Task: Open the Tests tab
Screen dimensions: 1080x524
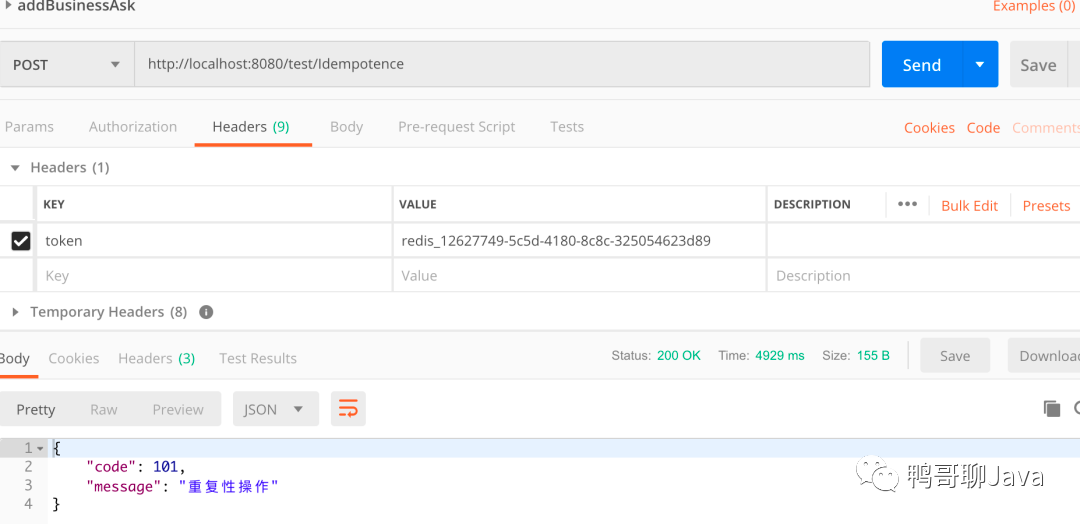Action: click(567, 127)
